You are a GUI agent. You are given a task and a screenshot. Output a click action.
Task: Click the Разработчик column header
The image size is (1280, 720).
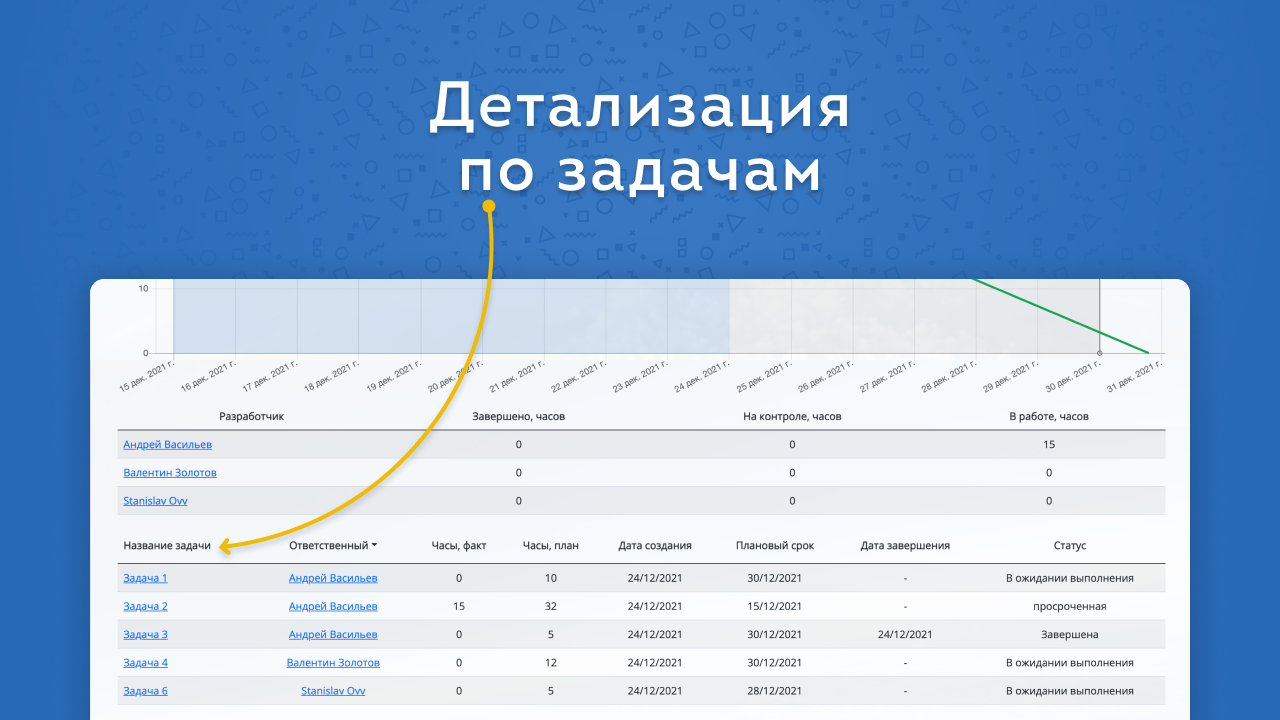(x=252, y=416)
